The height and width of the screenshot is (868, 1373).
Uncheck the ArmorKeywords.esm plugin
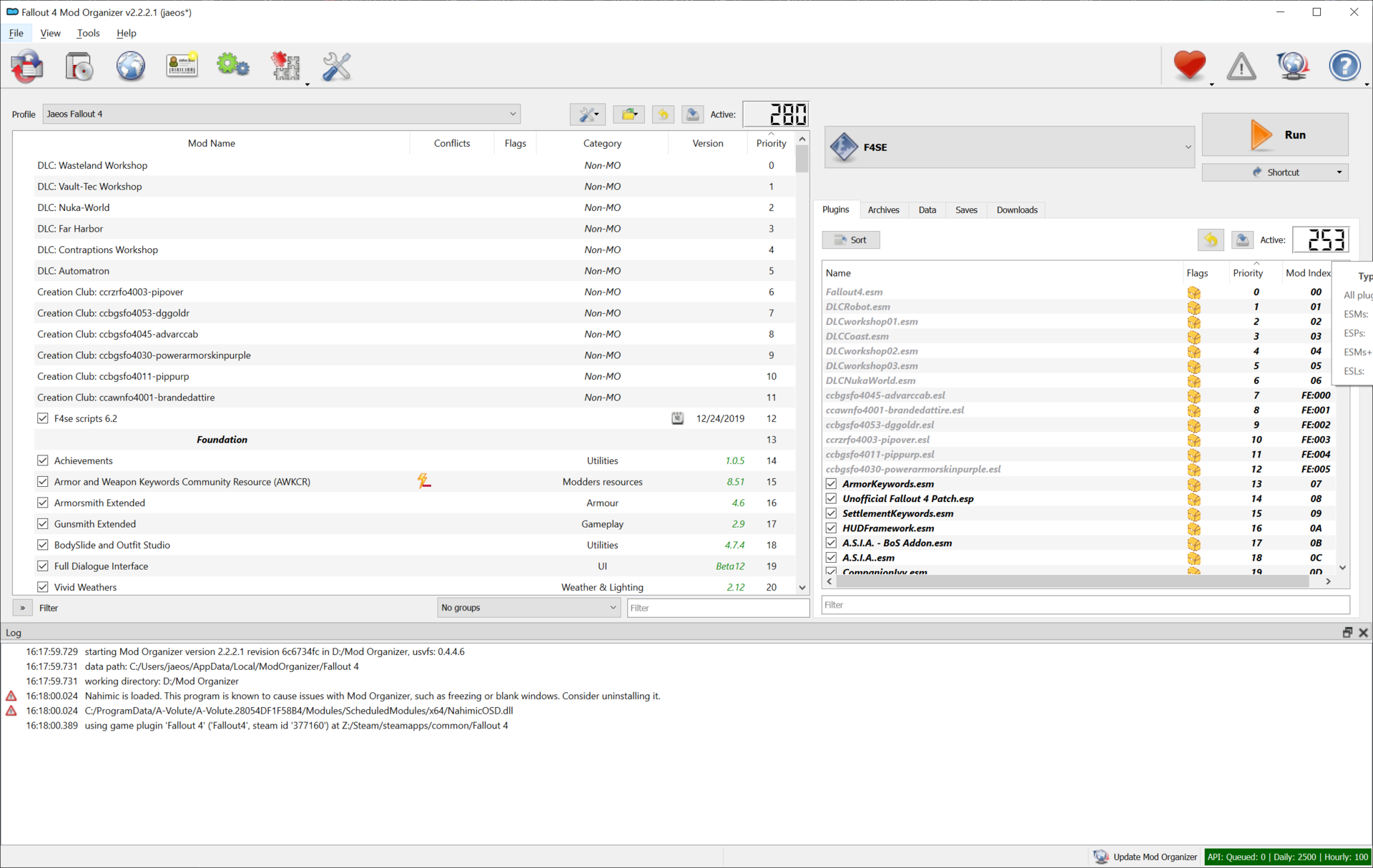pos(831,484)
